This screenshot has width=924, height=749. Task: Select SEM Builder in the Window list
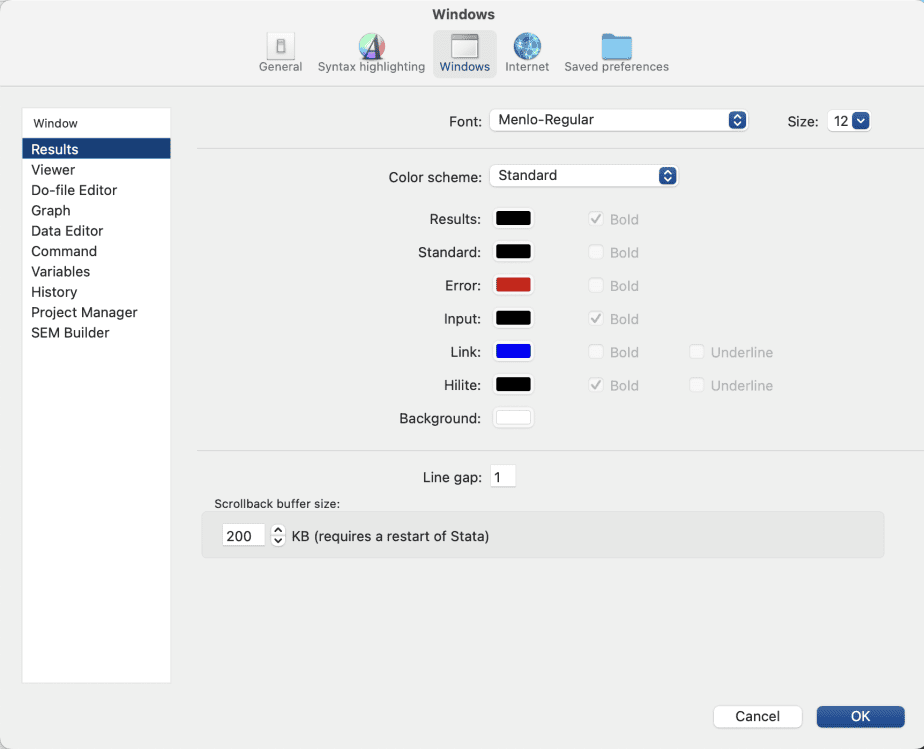pyautogui.click(x=70, y=333)
